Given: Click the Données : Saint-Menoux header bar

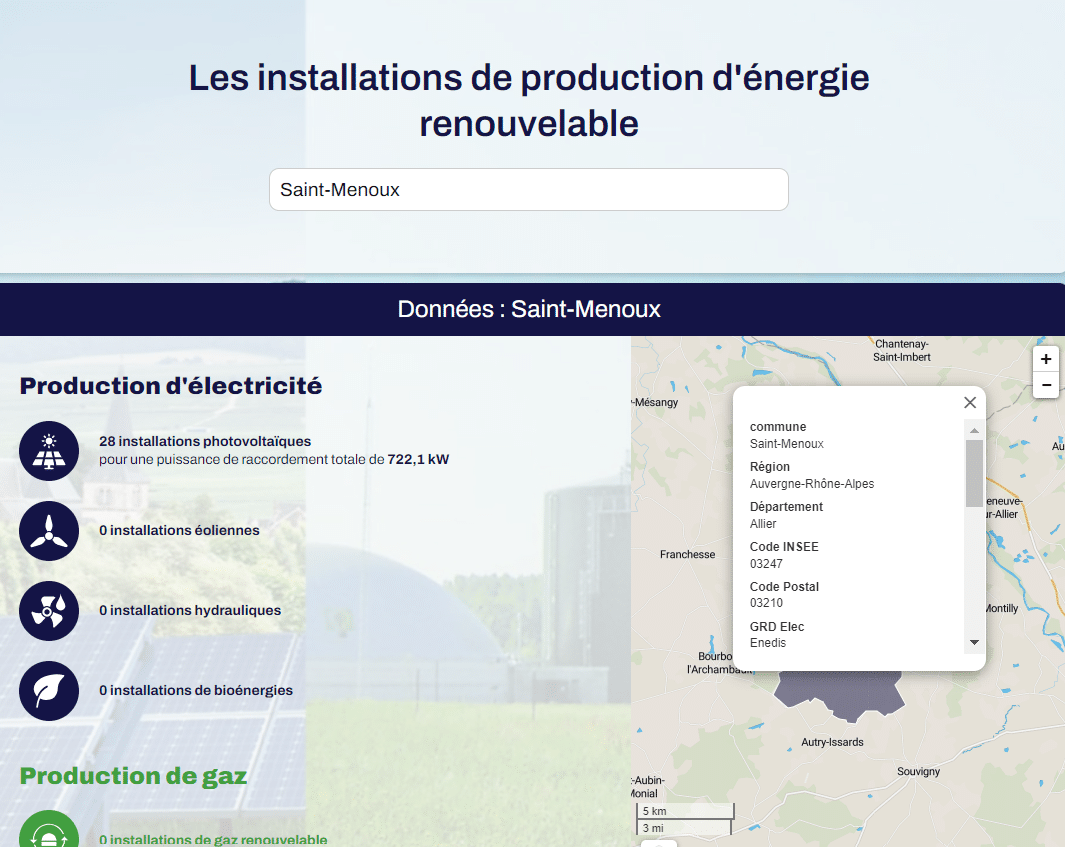Looking at the screenshot, I should [530, 309].
